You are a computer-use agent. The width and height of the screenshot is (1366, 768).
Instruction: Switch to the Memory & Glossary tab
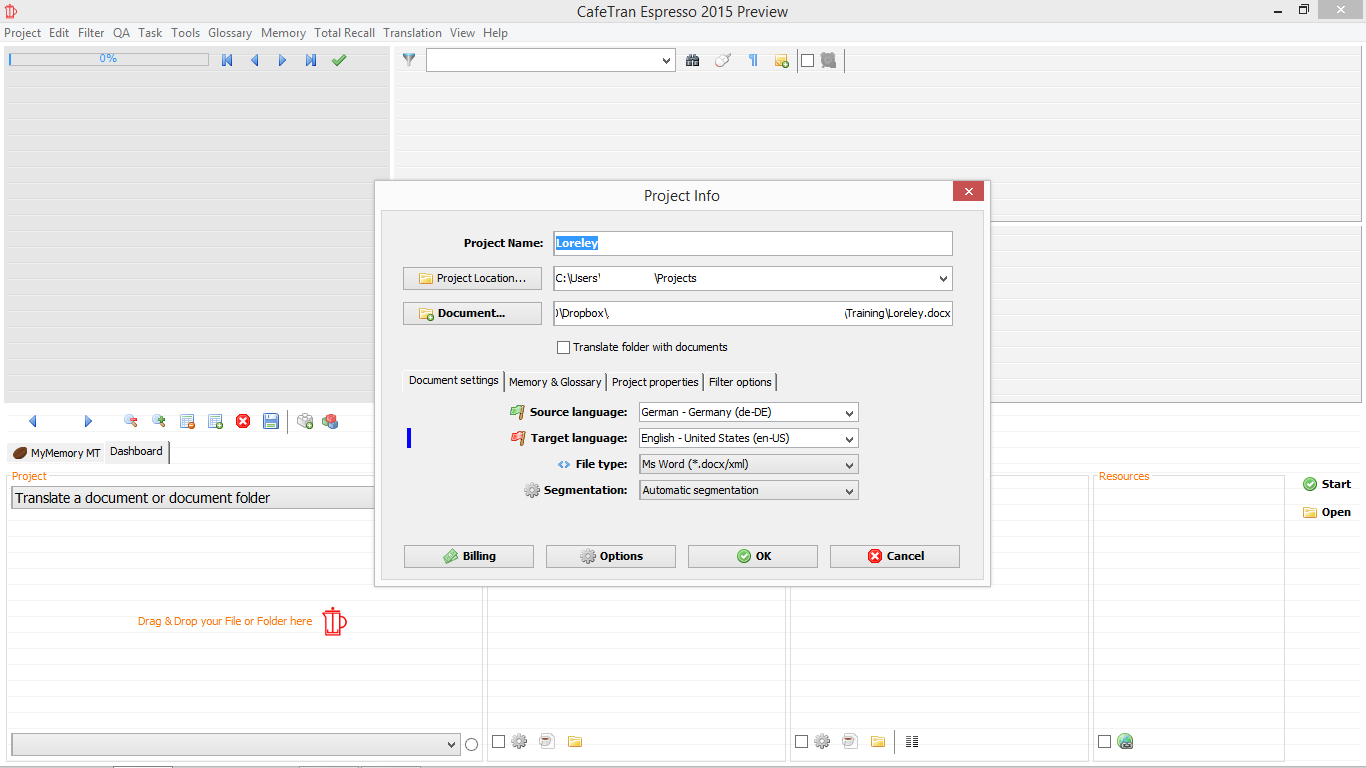555,382
